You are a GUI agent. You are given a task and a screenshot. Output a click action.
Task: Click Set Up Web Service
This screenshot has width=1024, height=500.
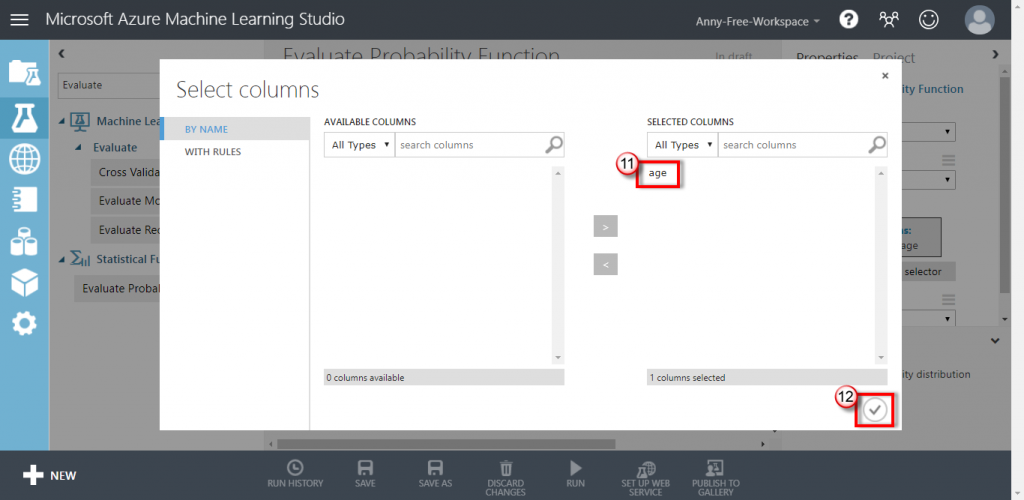pyautogui.click(x=645, y=478)
